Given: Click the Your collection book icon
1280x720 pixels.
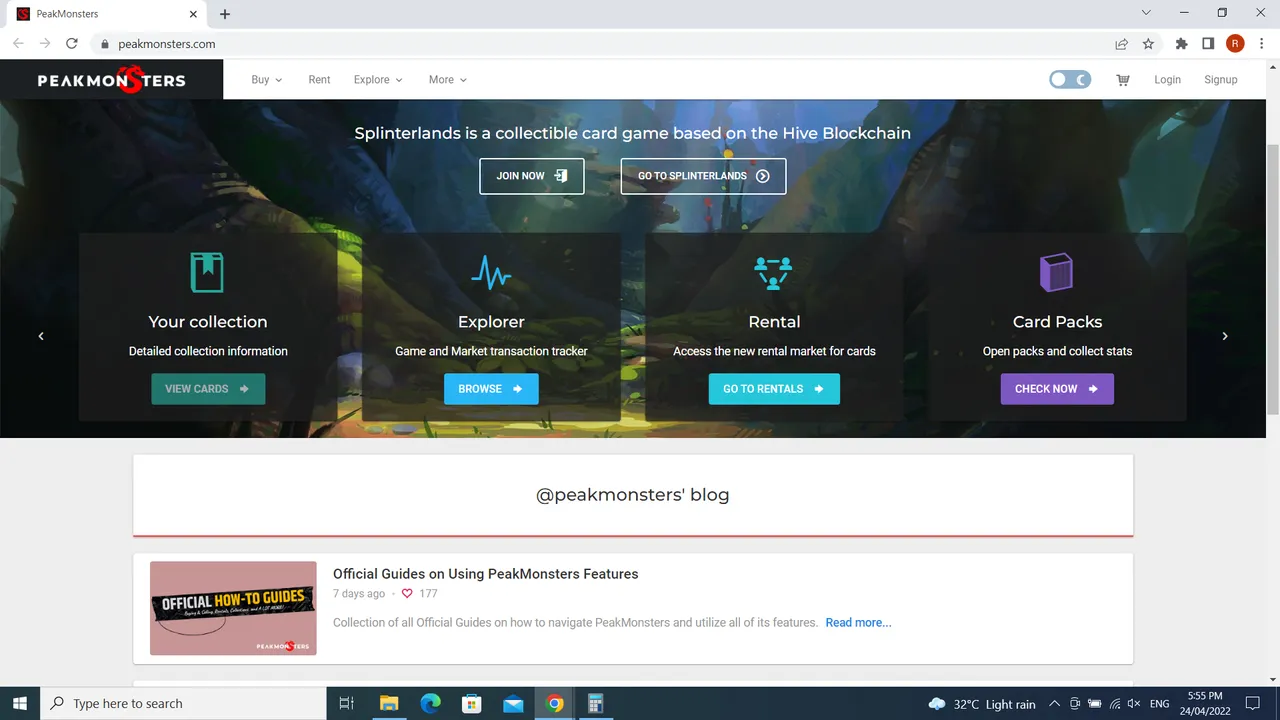Looking at the screenshot, I should point(207,272).
